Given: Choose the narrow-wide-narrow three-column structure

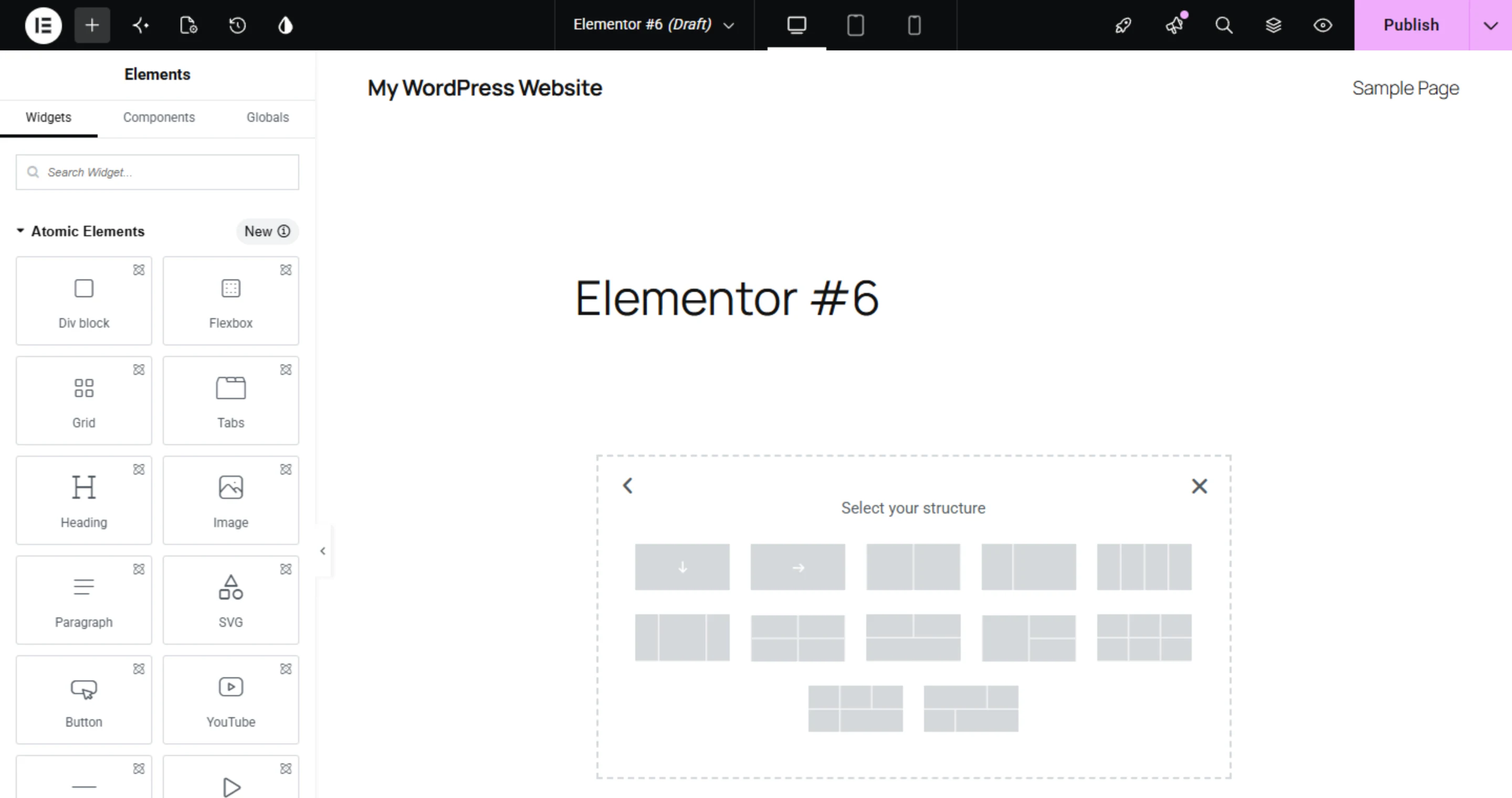Looking at the screenshot, I should point(682,638).
